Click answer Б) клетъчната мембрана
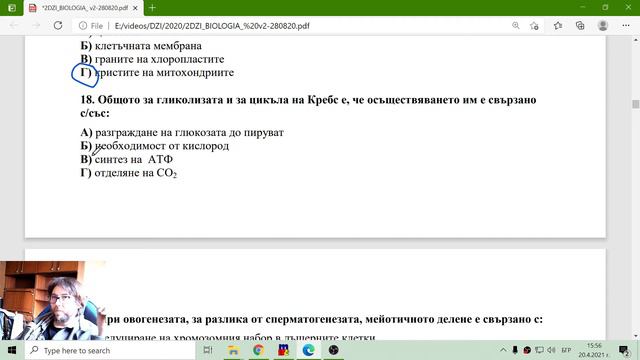640x360 pixels. coord(141,46)
